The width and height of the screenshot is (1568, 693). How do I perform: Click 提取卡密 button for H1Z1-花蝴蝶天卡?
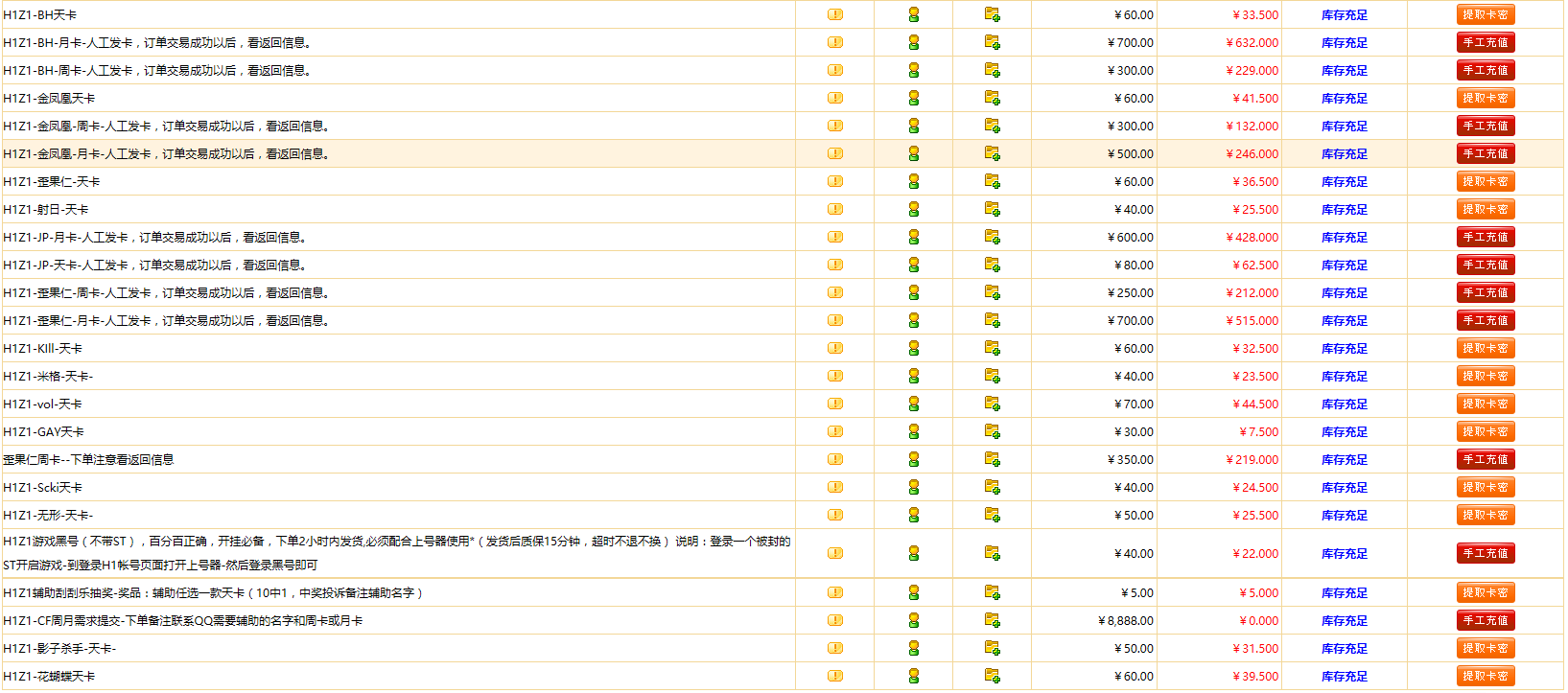pyautogui.click(x=1486, y=676)
